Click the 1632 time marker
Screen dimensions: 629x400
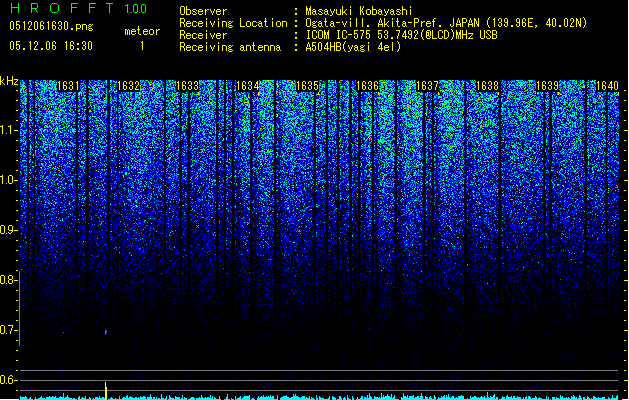tap(128, 86)
